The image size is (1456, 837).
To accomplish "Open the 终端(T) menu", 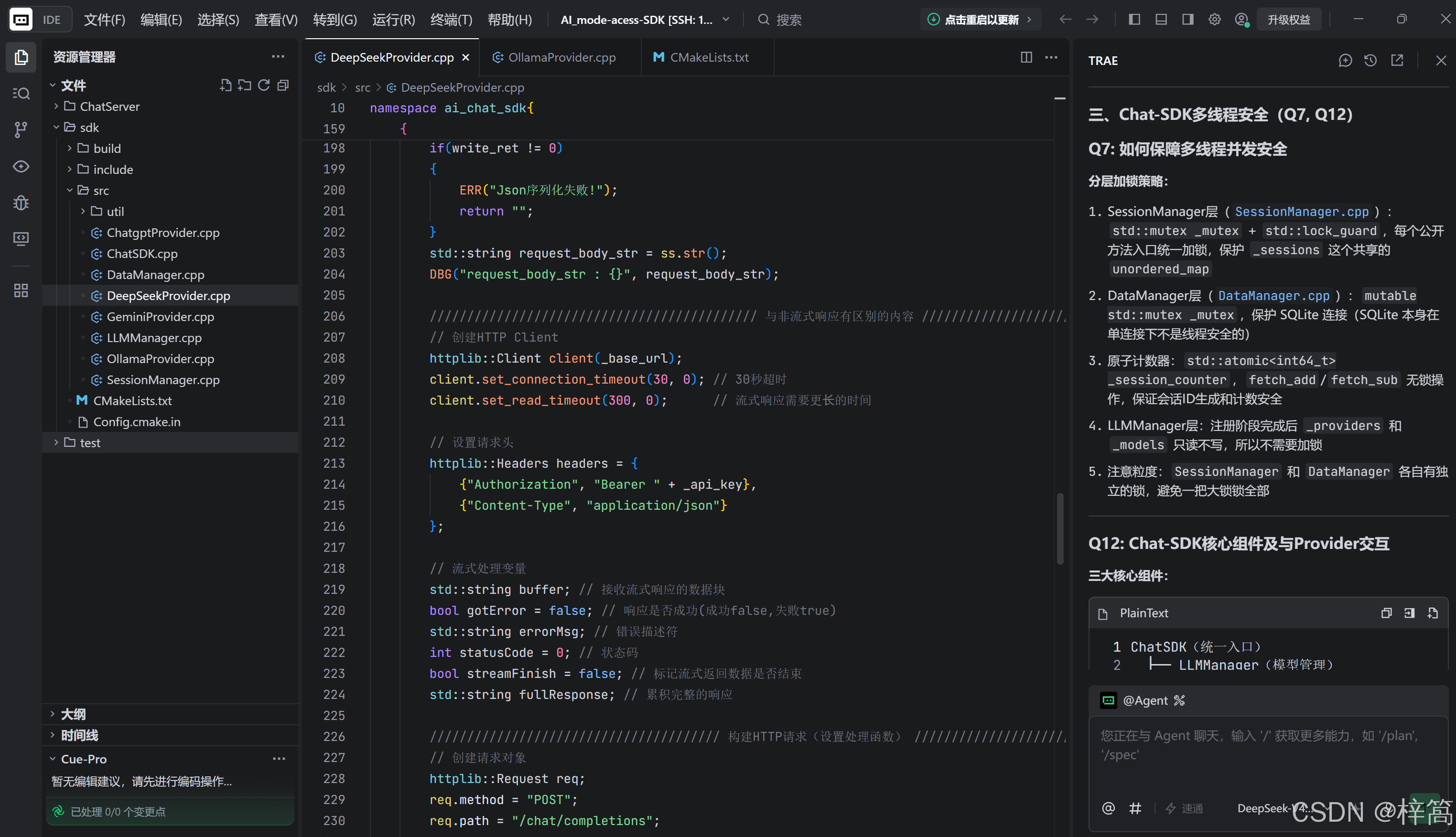I will coord(451,20).
